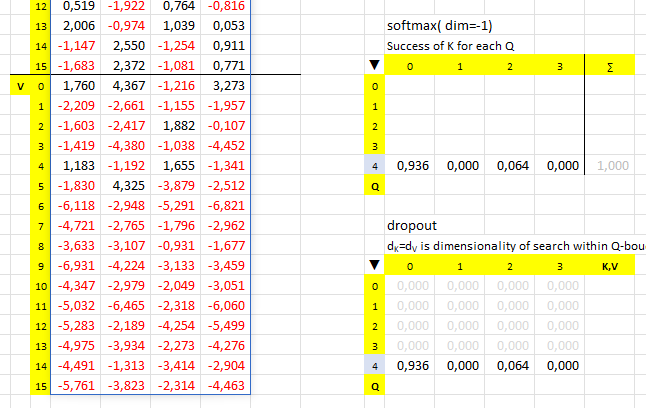
Task: Click the Q label under dropout table
Action: pos(375,387)
